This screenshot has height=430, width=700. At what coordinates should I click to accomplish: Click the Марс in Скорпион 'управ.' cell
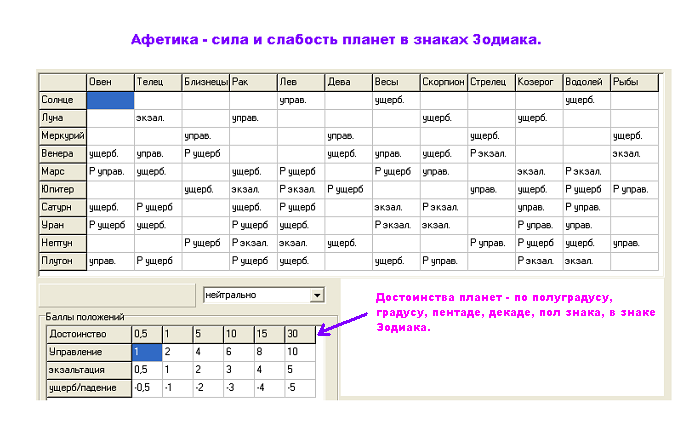click(443, 171)
